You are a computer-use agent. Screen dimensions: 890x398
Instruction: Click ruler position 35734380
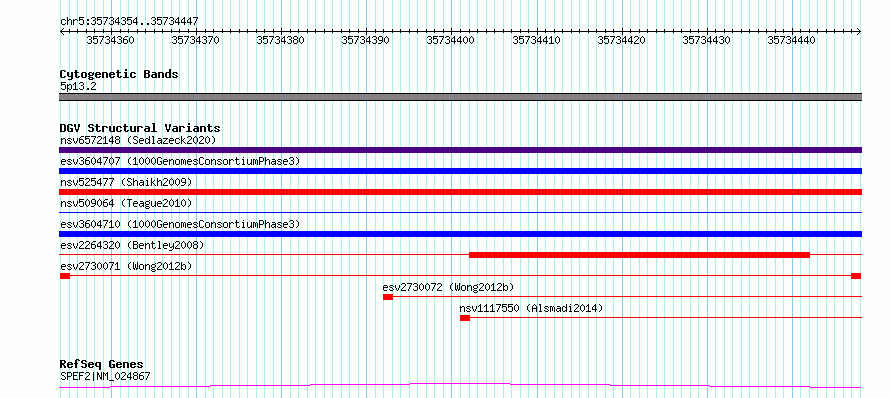pyautogui.click(x=281, y=40)
